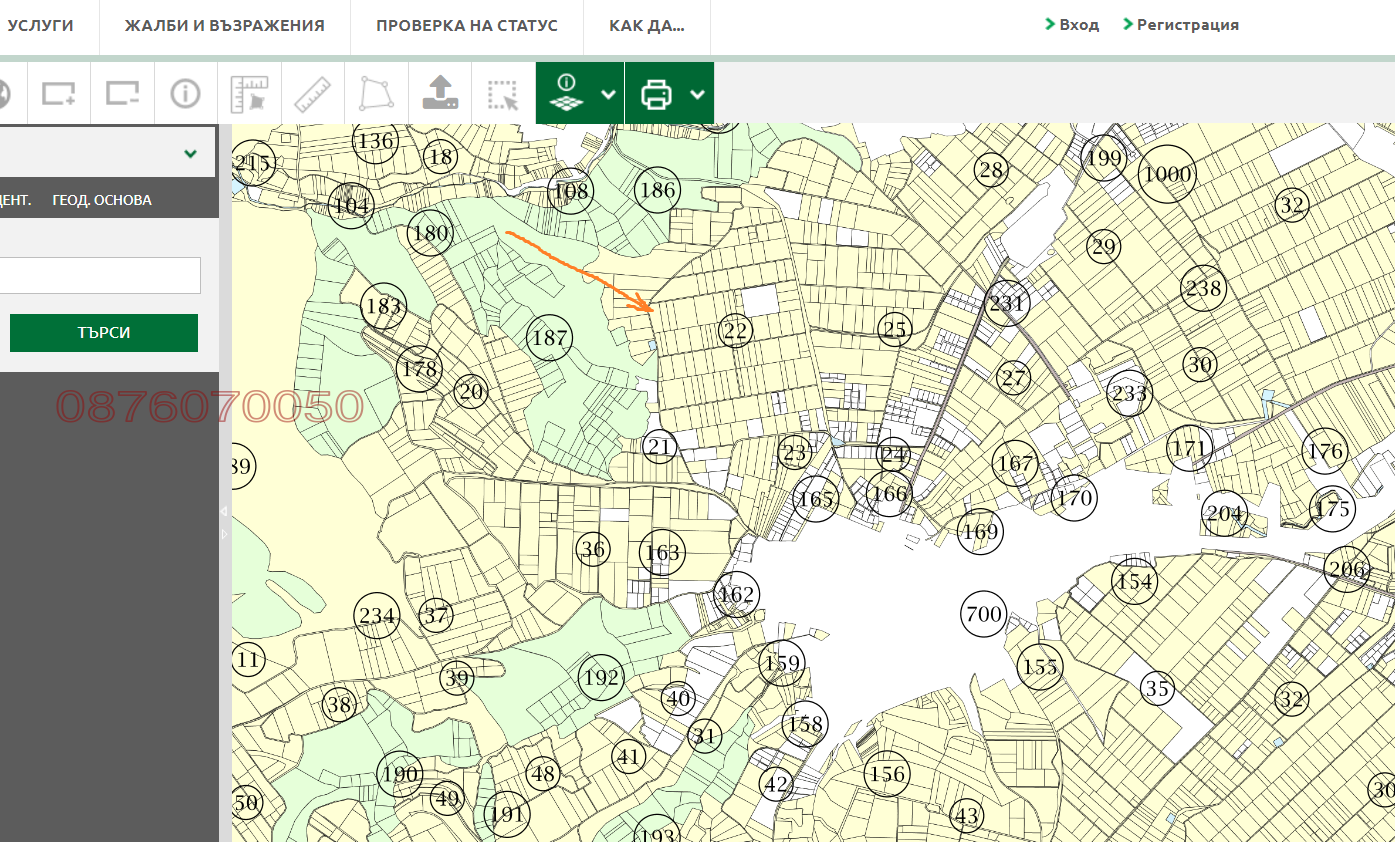Choose the polygon area measure tool
The width and height of the screenshot is (1395, 842).
tap(376, 93)
